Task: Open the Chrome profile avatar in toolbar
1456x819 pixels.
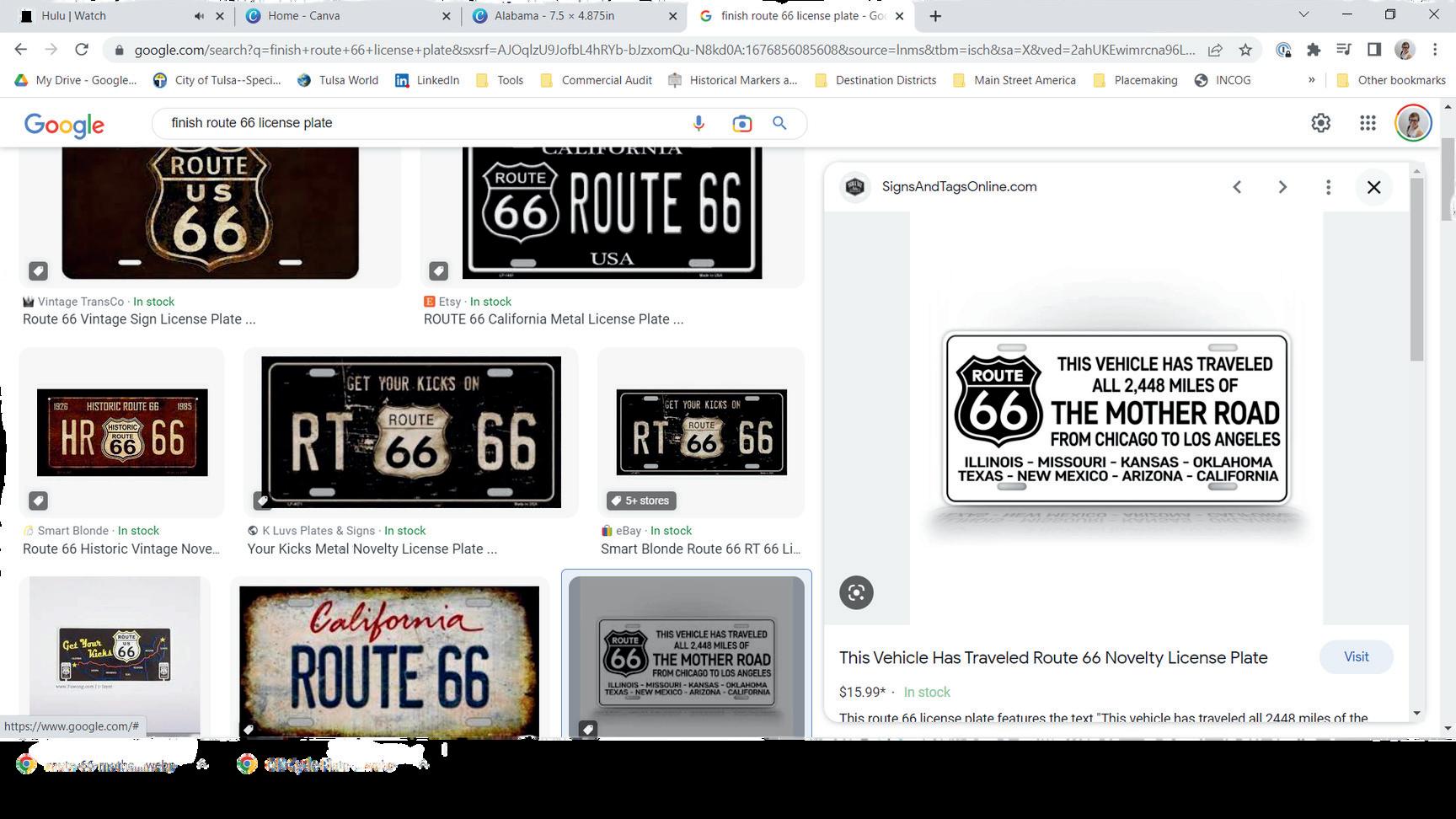Action: pyautogui.click(x=1405, y=50)
